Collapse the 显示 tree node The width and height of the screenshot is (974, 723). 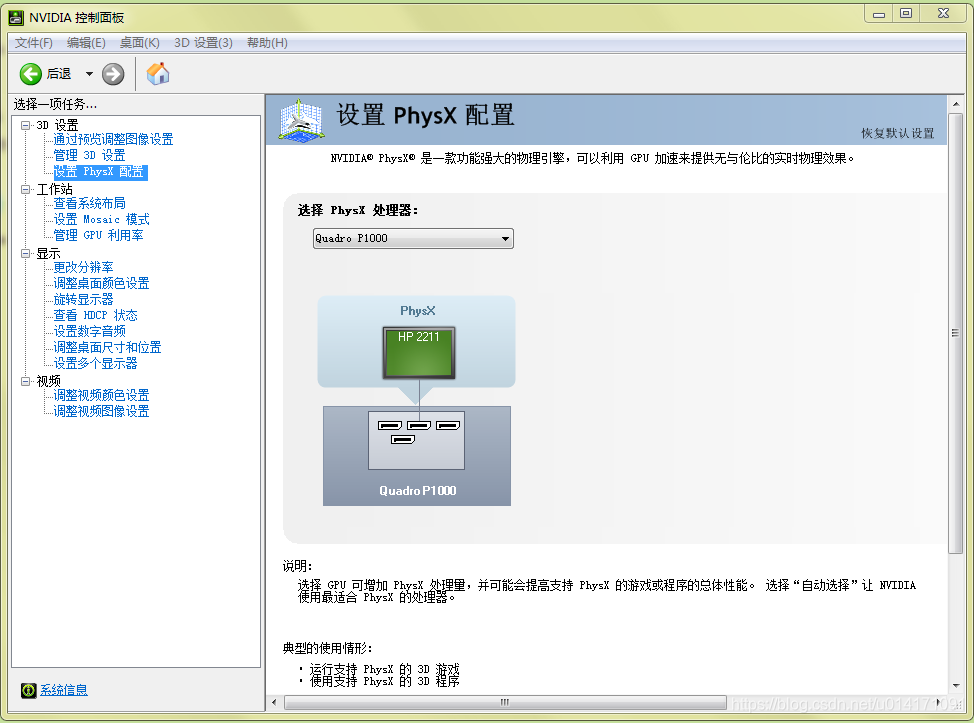click(25, 253)
